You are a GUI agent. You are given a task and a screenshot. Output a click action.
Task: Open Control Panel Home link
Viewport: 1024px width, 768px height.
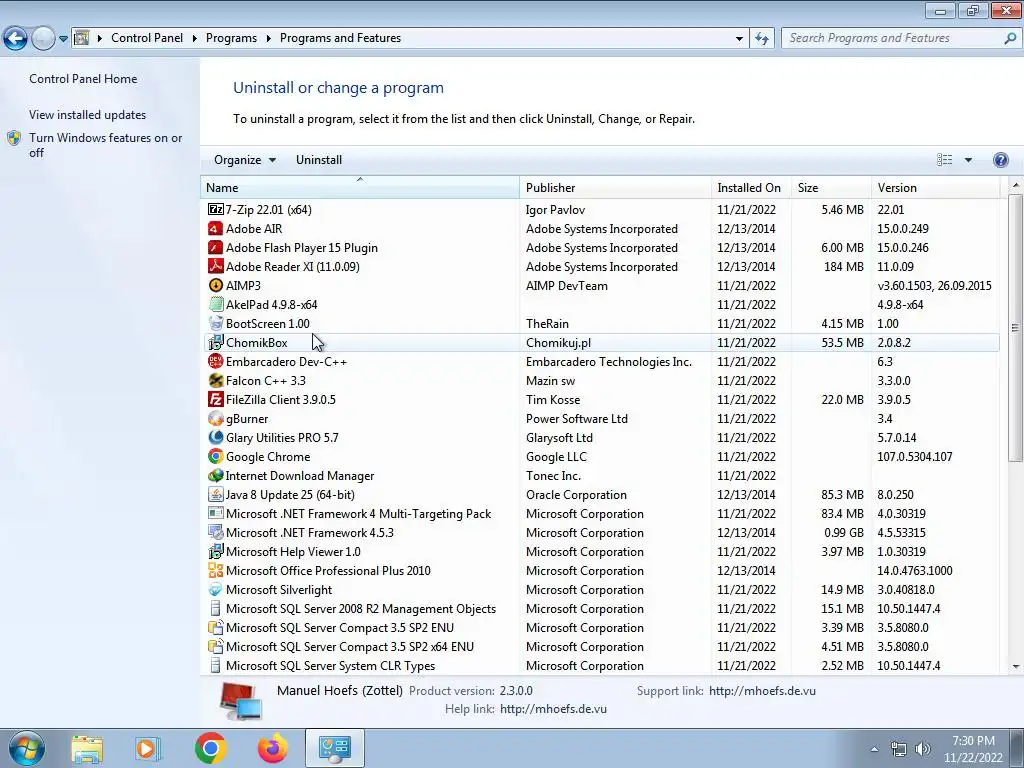pos(83,78)
